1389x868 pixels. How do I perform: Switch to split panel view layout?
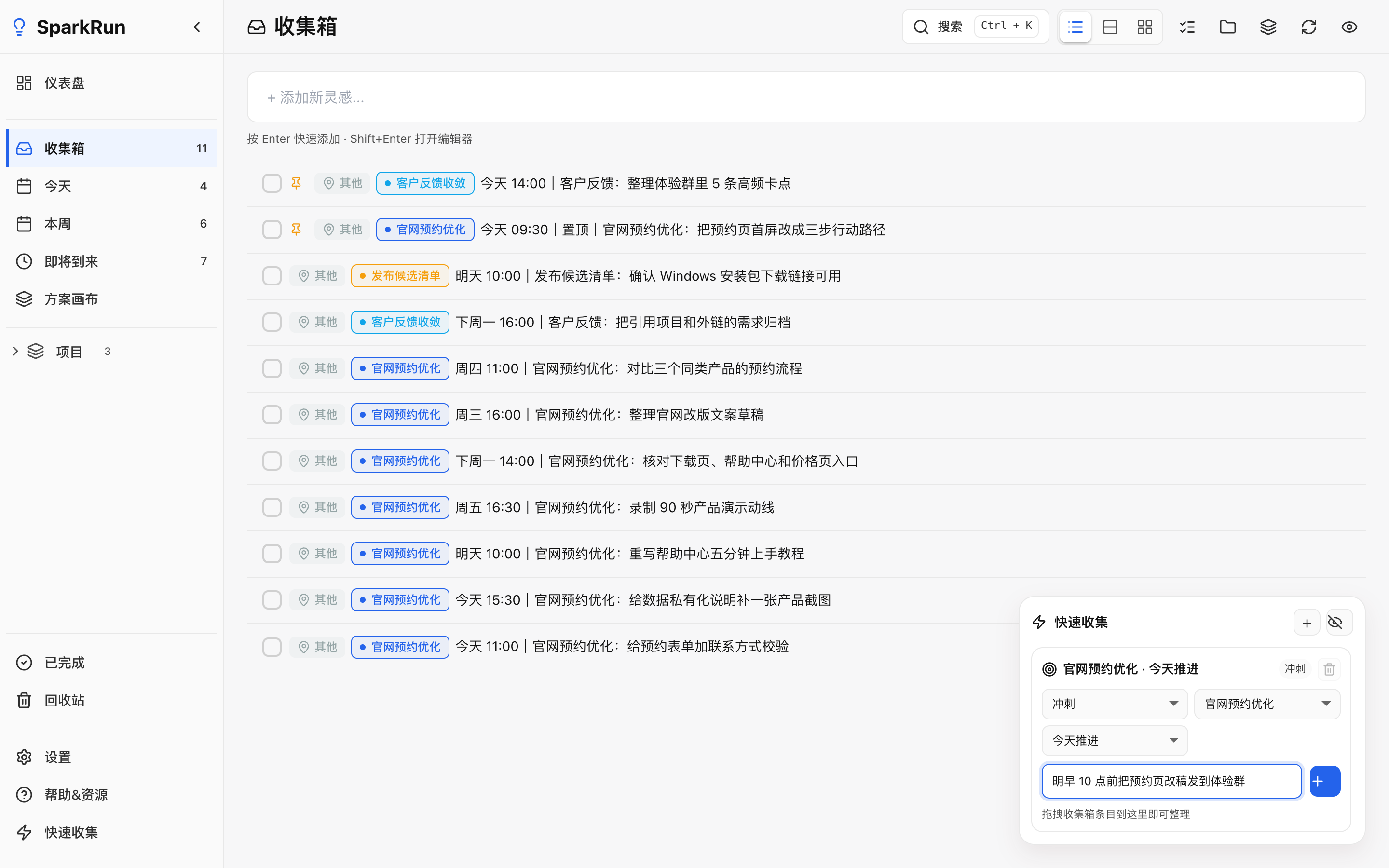[1110, 27]
